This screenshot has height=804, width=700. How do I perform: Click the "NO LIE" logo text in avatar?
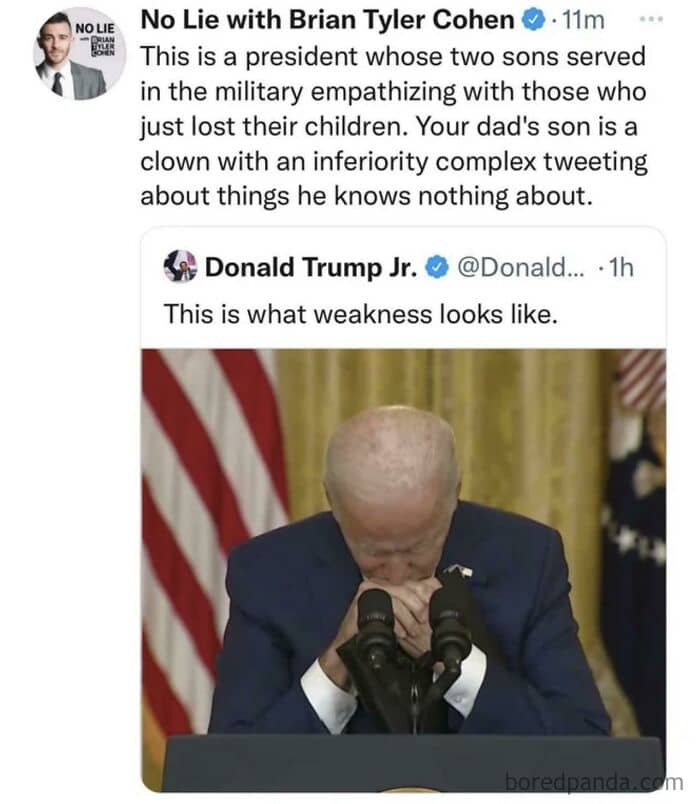95,28
